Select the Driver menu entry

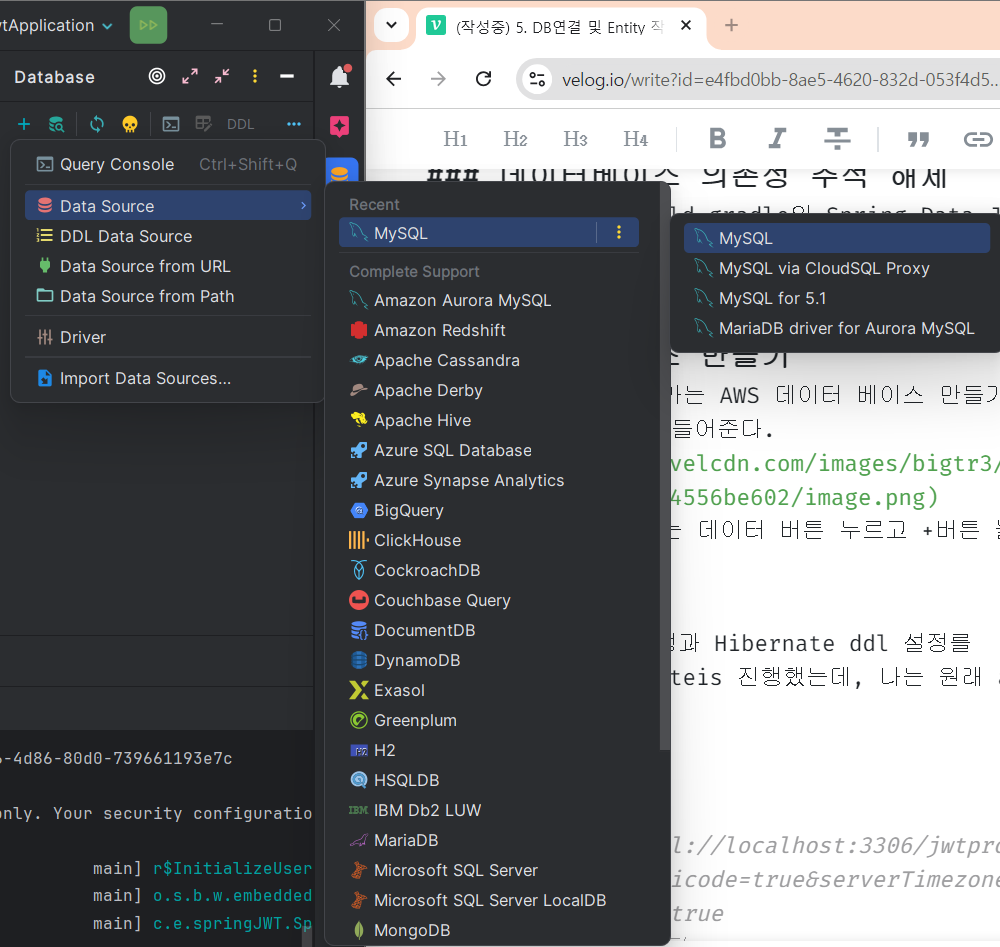coord(168,337)
